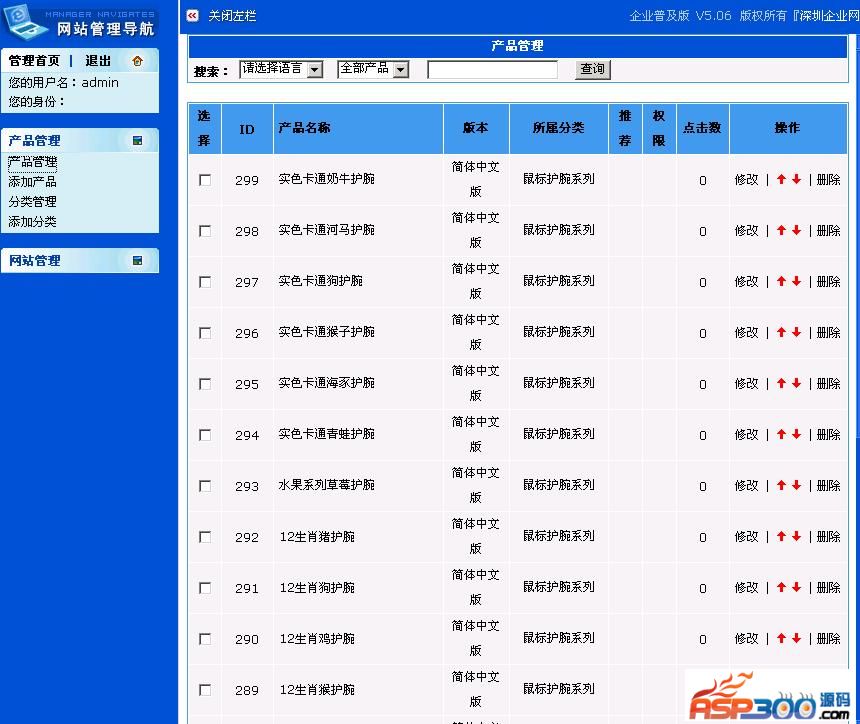Check the box for product 293

tap(205, 486)
